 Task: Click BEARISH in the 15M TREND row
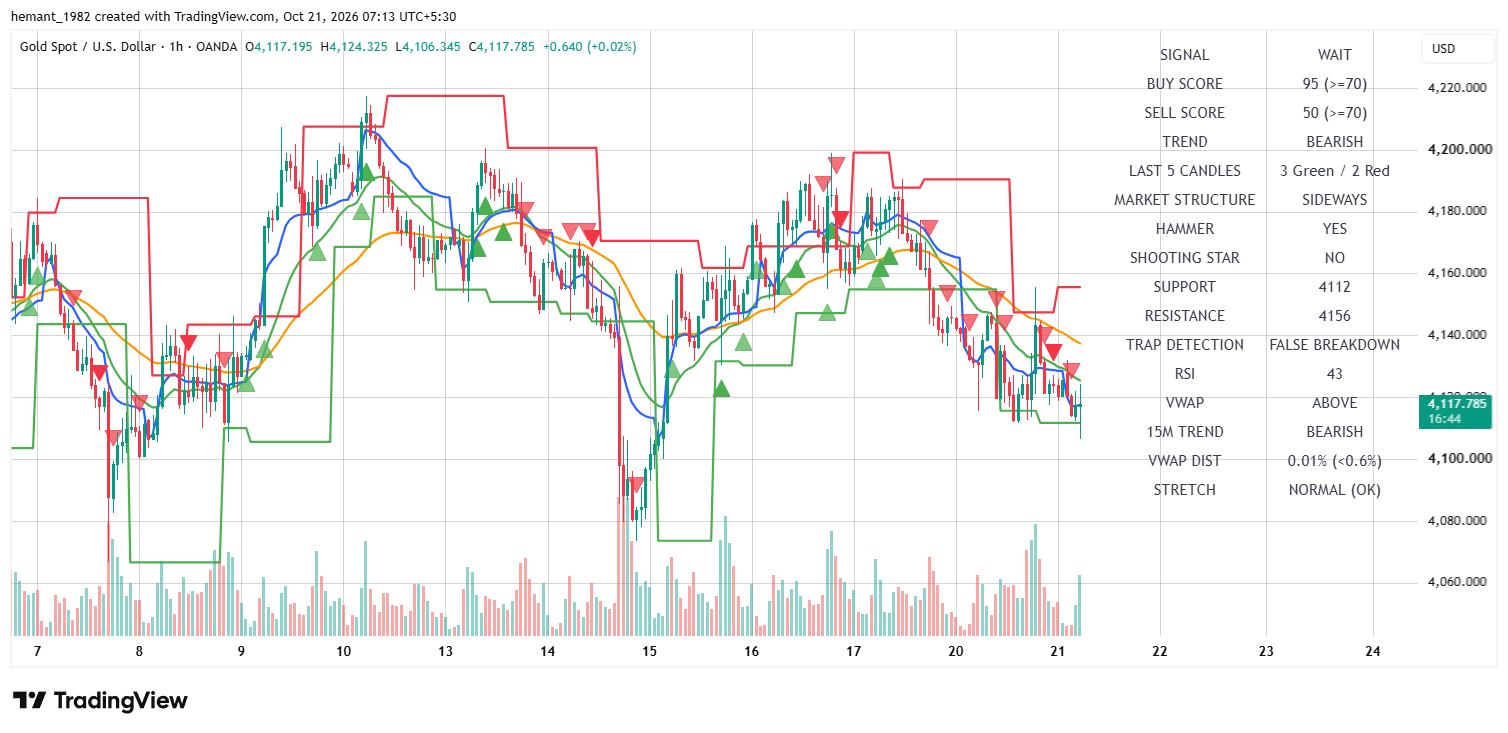[1334, 432]
